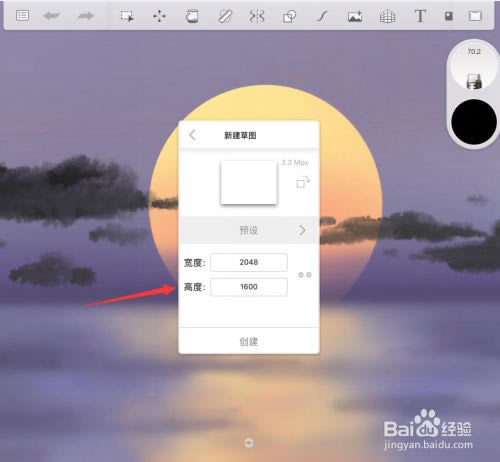This screenshot has height=462, width=500.
Task: Click the 高度 height field 1600
Action: pos(249,287)
